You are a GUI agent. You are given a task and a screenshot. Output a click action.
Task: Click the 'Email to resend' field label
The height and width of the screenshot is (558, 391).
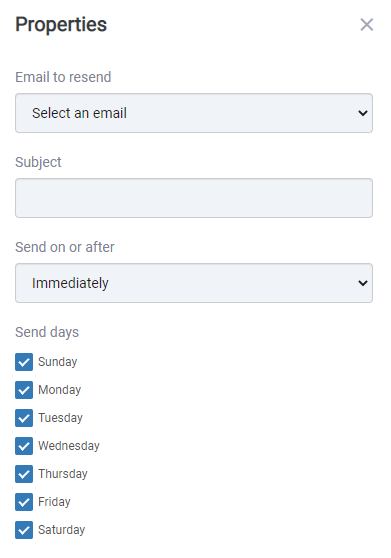(63, 77)
